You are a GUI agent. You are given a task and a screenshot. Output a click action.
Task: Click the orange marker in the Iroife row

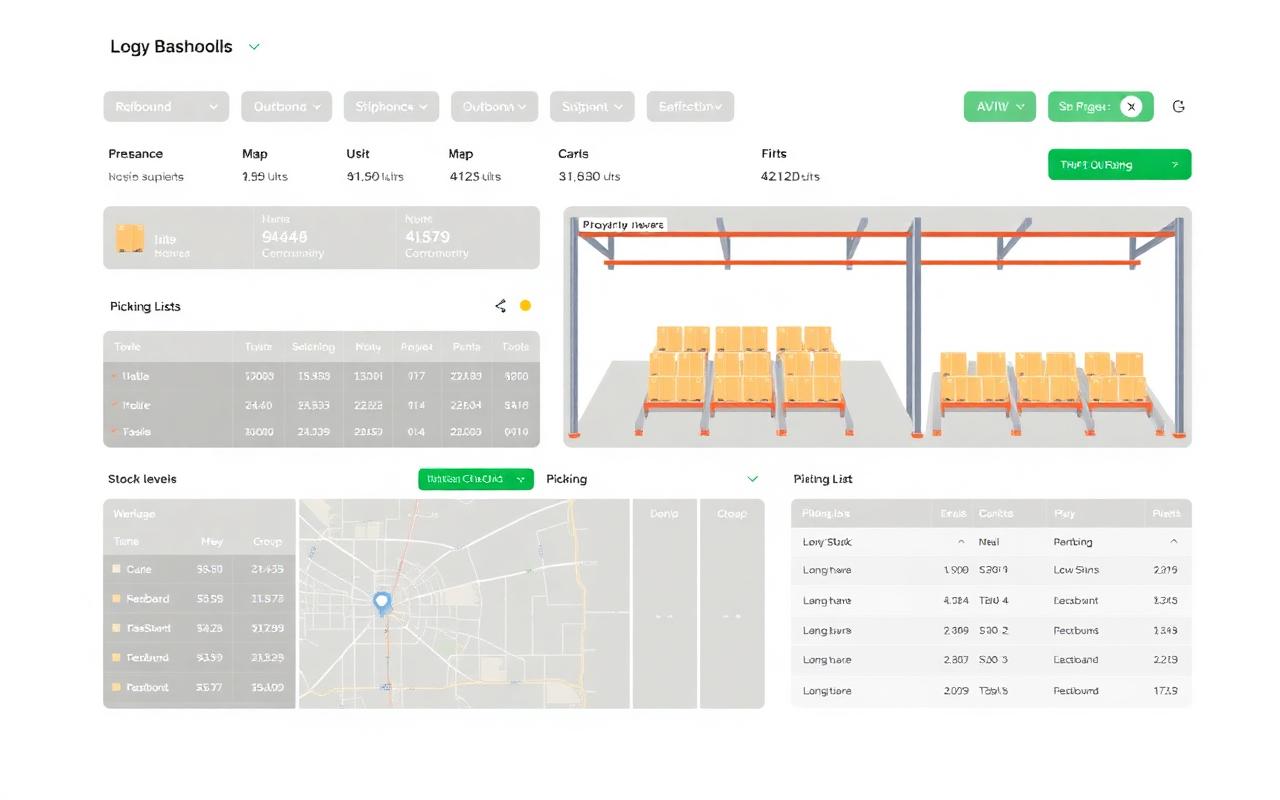pyautogui.click(x=114, y=405)
